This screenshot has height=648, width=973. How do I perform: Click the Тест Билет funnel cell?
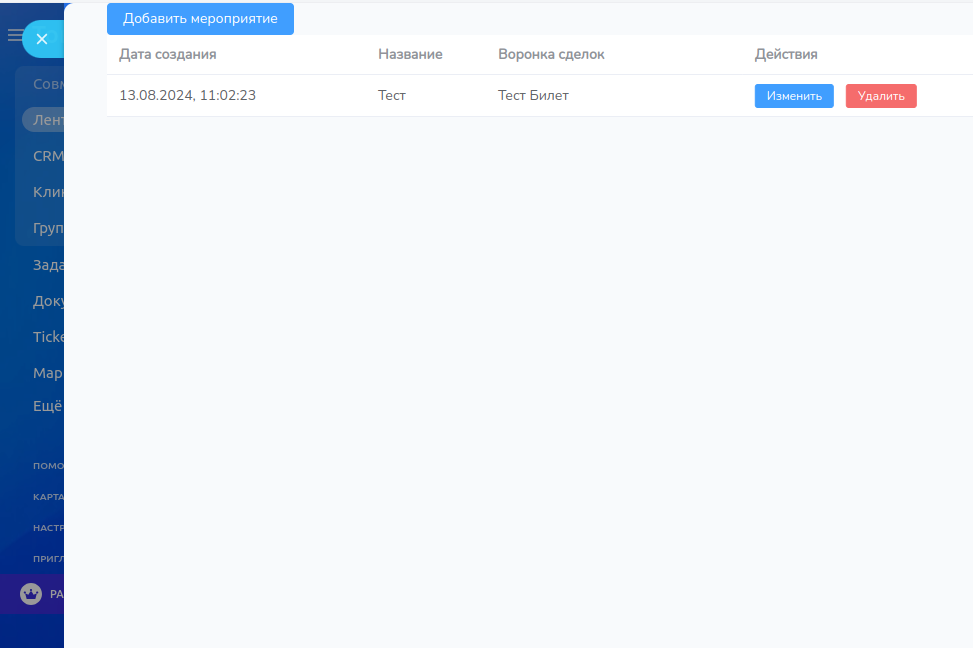(x=533, y=95)
